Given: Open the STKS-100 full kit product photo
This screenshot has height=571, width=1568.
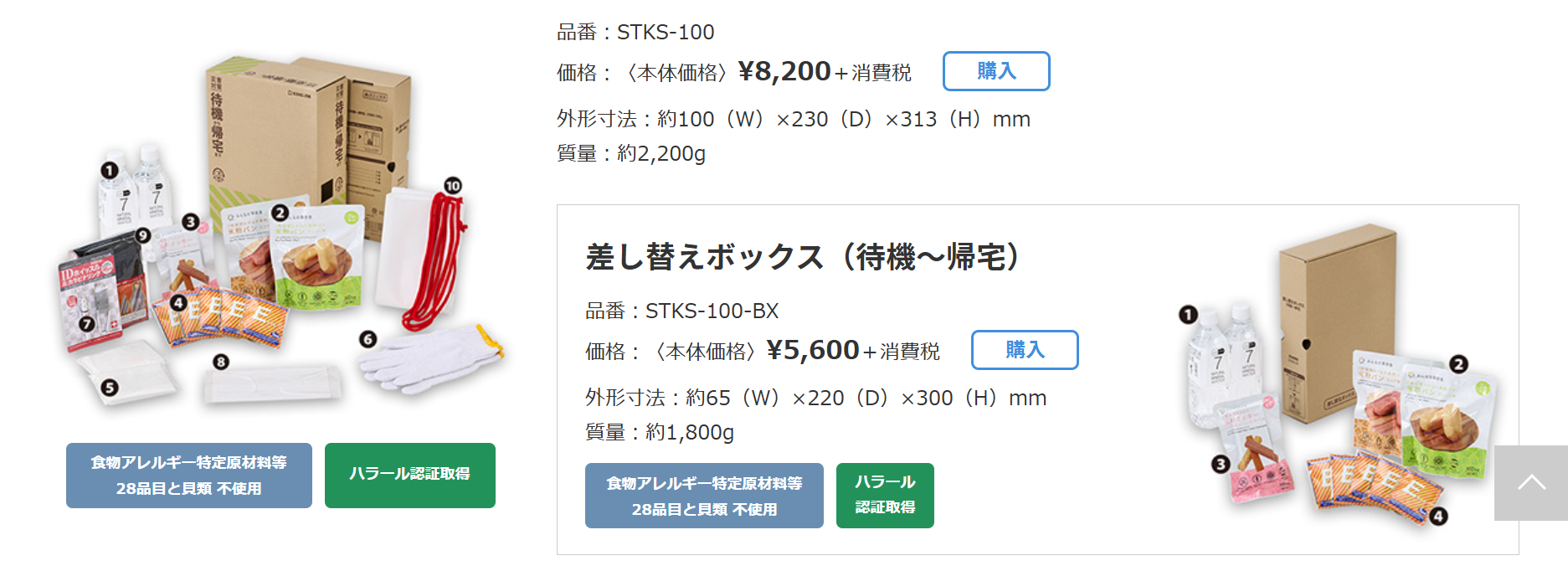Looking at the screenshot, I should 280,234.
